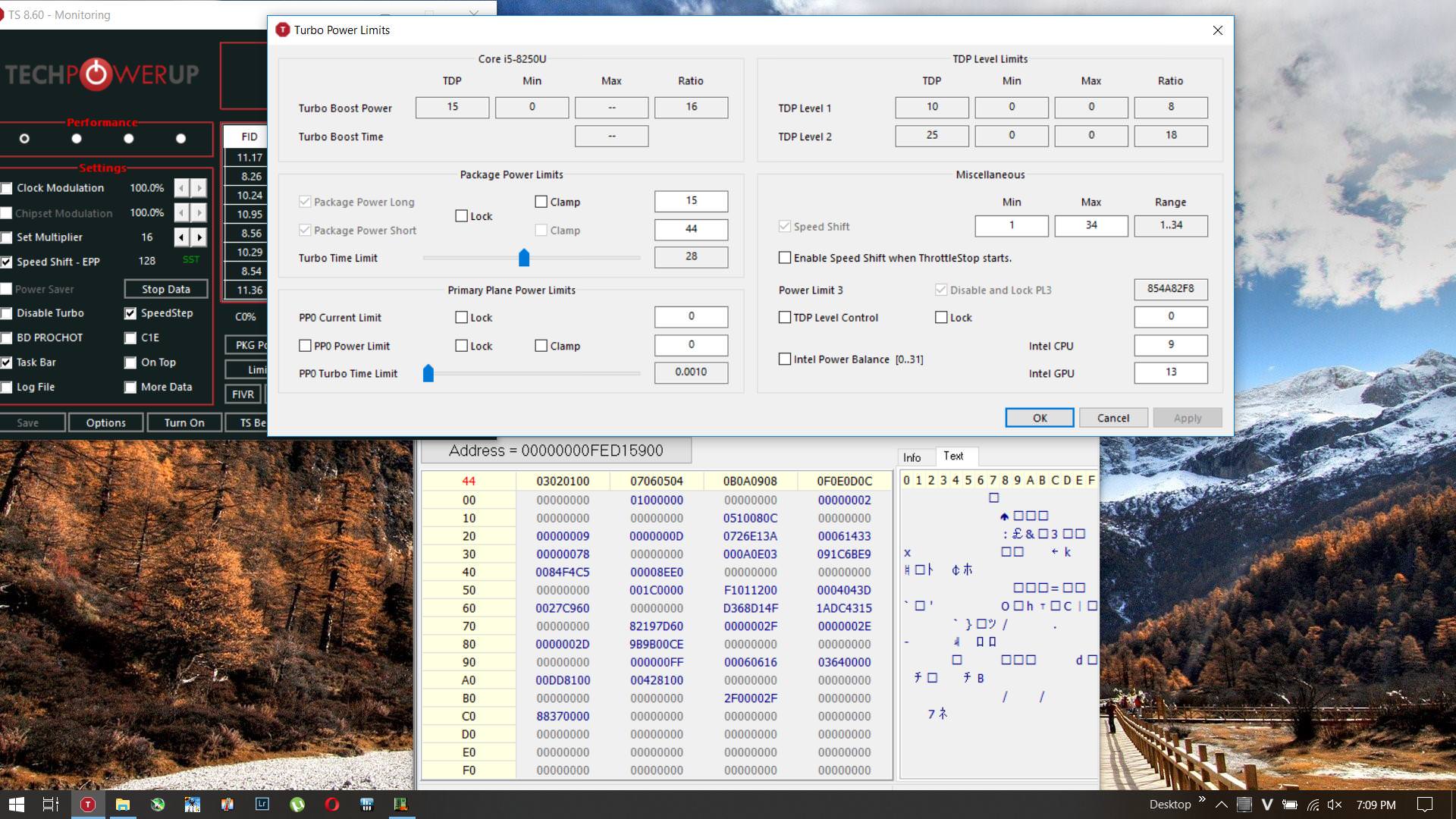Image resolution: width=1456 pixels, height=819 pixels.
Task: Click the Package Power Short value field
Action: click(691, 229)
